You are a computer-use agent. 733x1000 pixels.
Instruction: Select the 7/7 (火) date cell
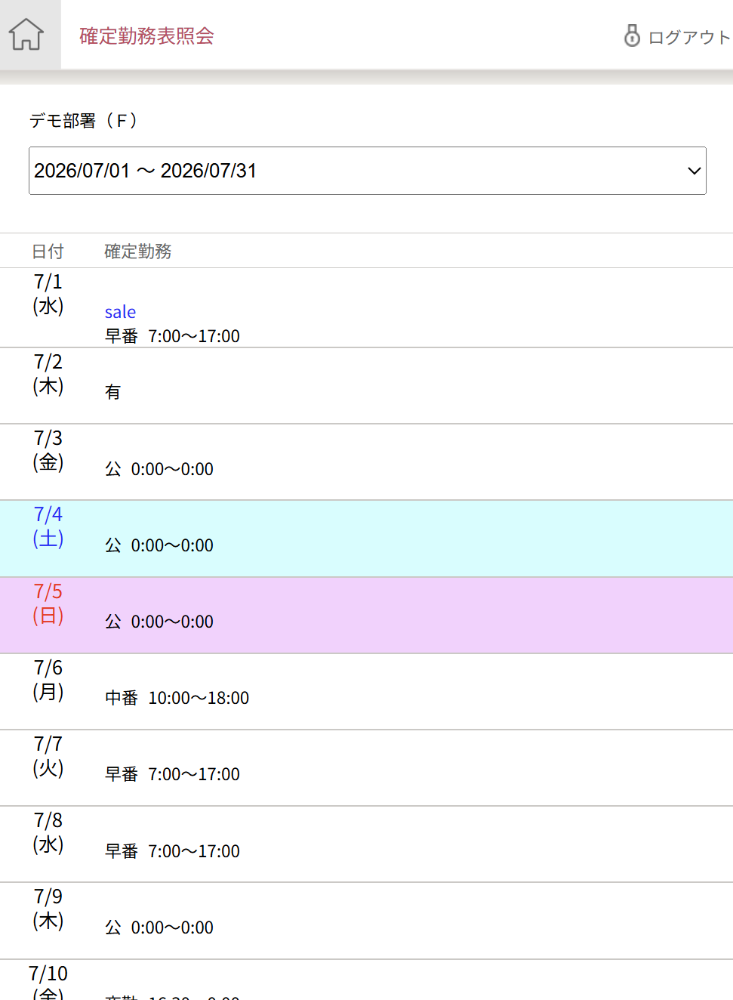[48, 756]
